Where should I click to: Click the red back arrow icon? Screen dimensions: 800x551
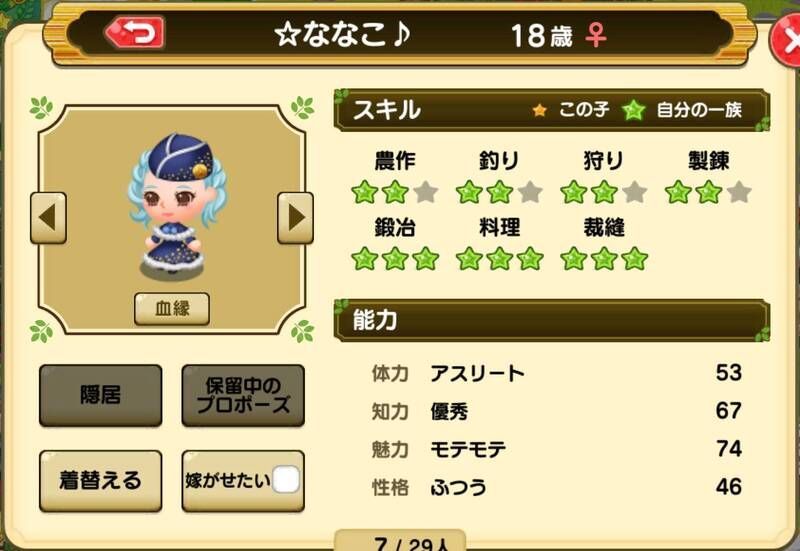(x=135, y=33)
